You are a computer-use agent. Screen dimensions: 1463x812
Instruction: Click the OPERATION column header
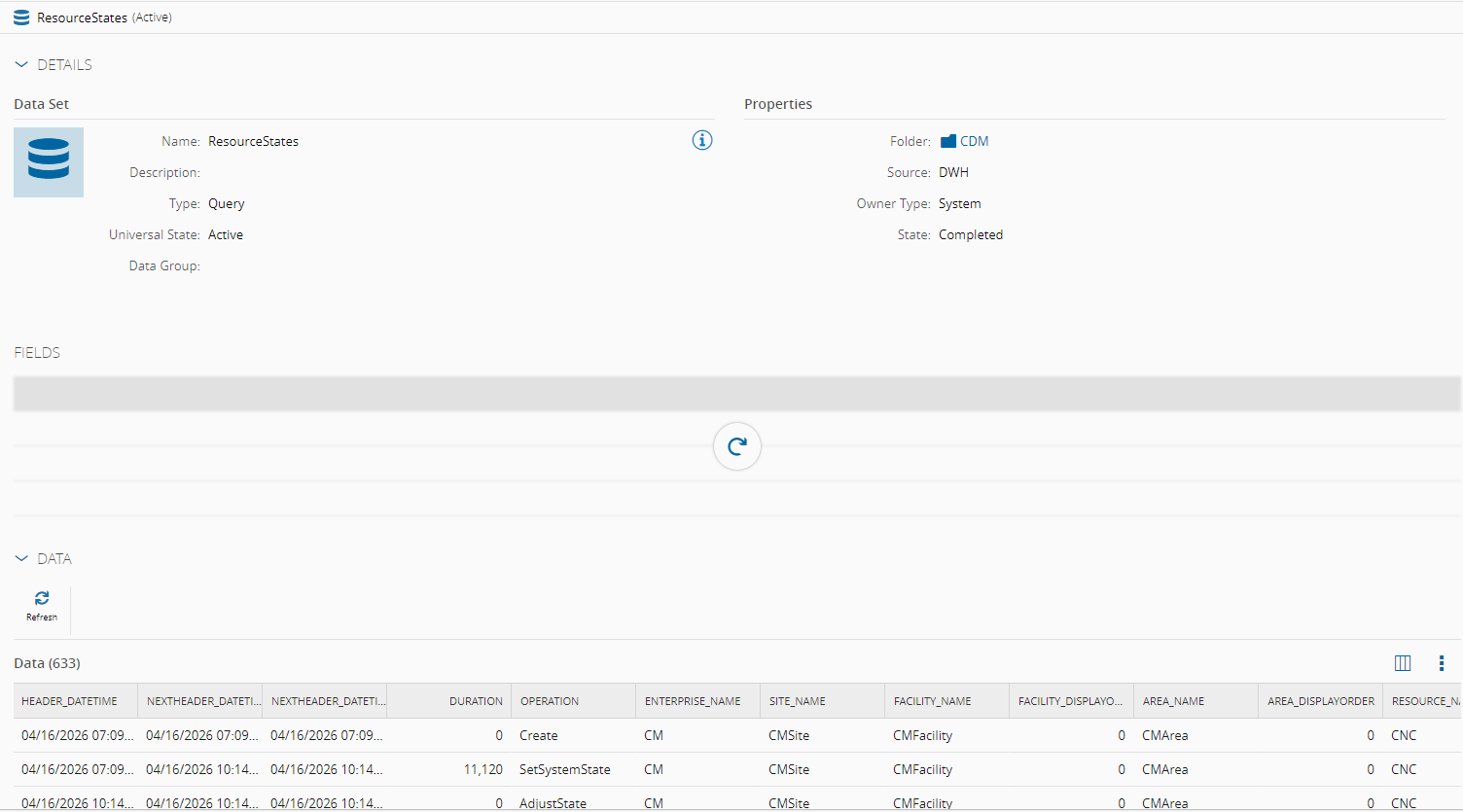tap(550, 701)
